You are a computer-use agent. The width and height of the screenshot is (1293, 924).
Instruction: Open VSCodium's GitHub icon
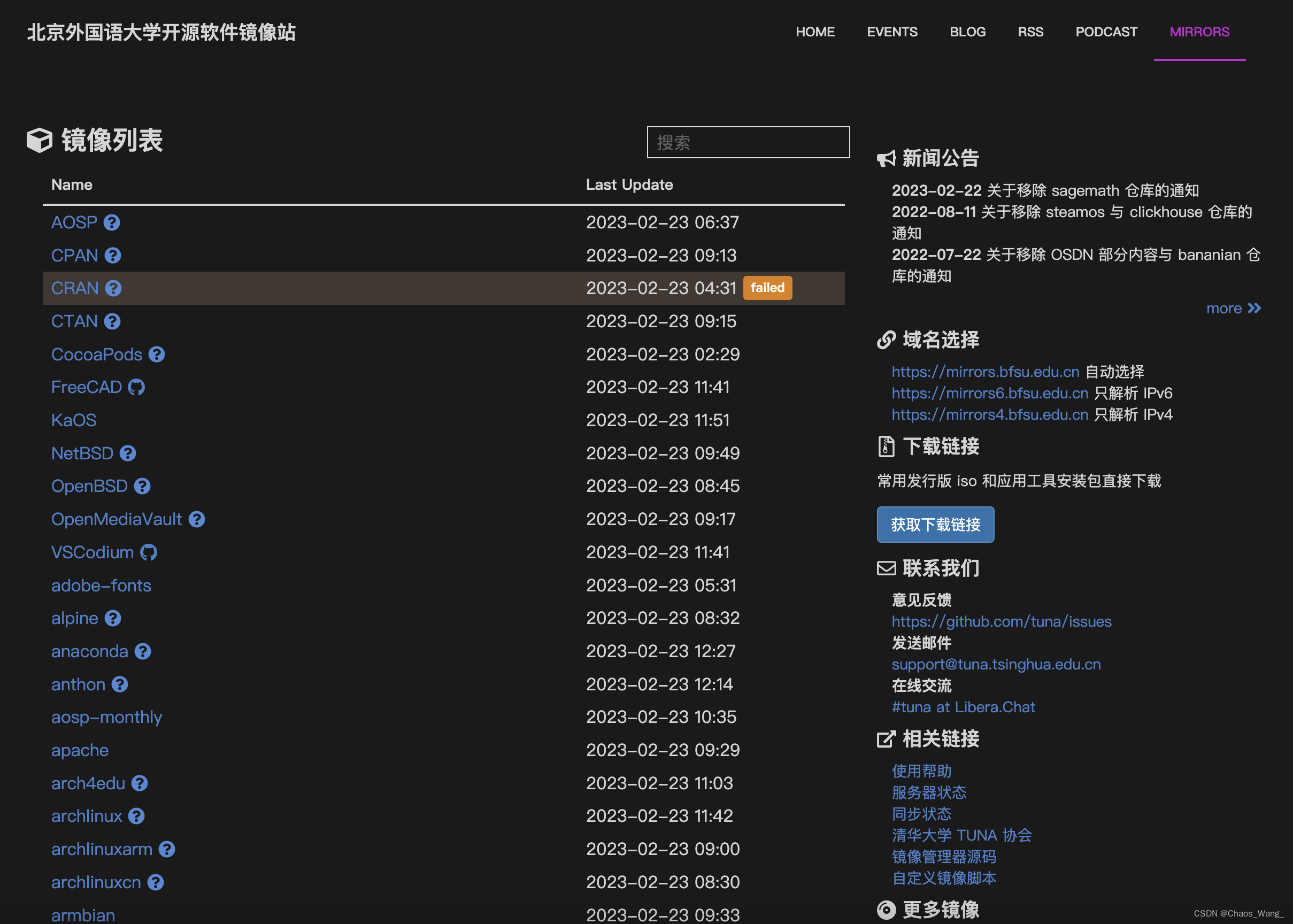coord(149,552)
